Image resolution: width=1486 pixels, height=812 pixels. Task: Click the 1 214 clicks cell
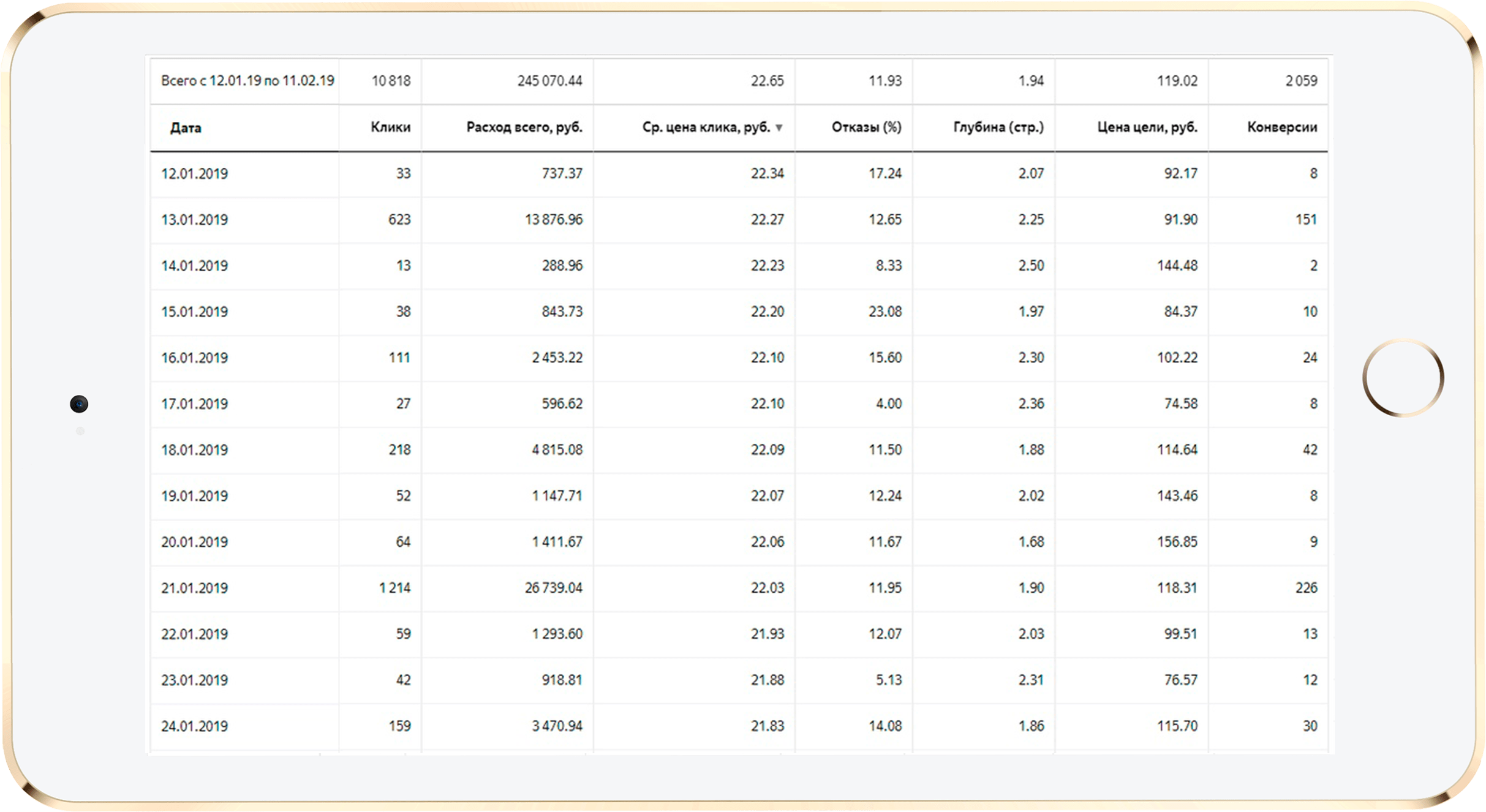pos(394,588)
